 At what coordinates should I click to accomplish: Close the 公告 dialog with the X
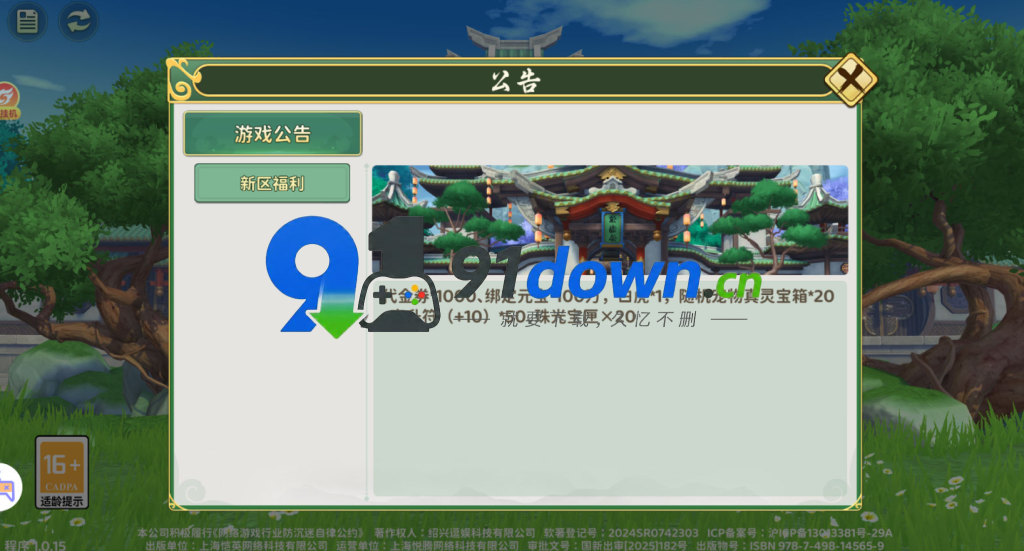click(851, 80)
